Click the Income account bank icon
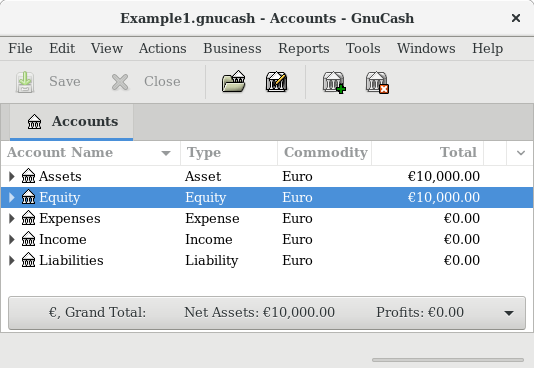The width and height of the screenshot is (534, 368). pyautogui.click(x=28, y=240)
